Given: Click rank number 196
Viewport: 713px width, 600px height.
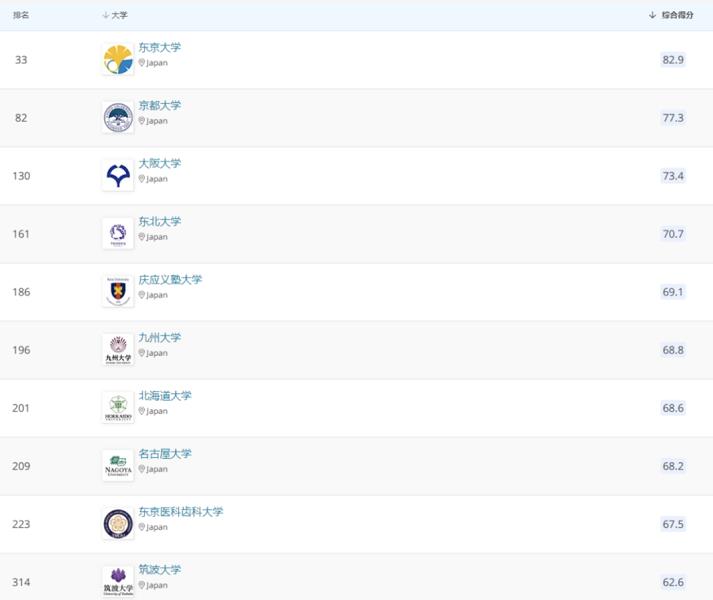Looking at the screenshot, I should coord(21,350).
